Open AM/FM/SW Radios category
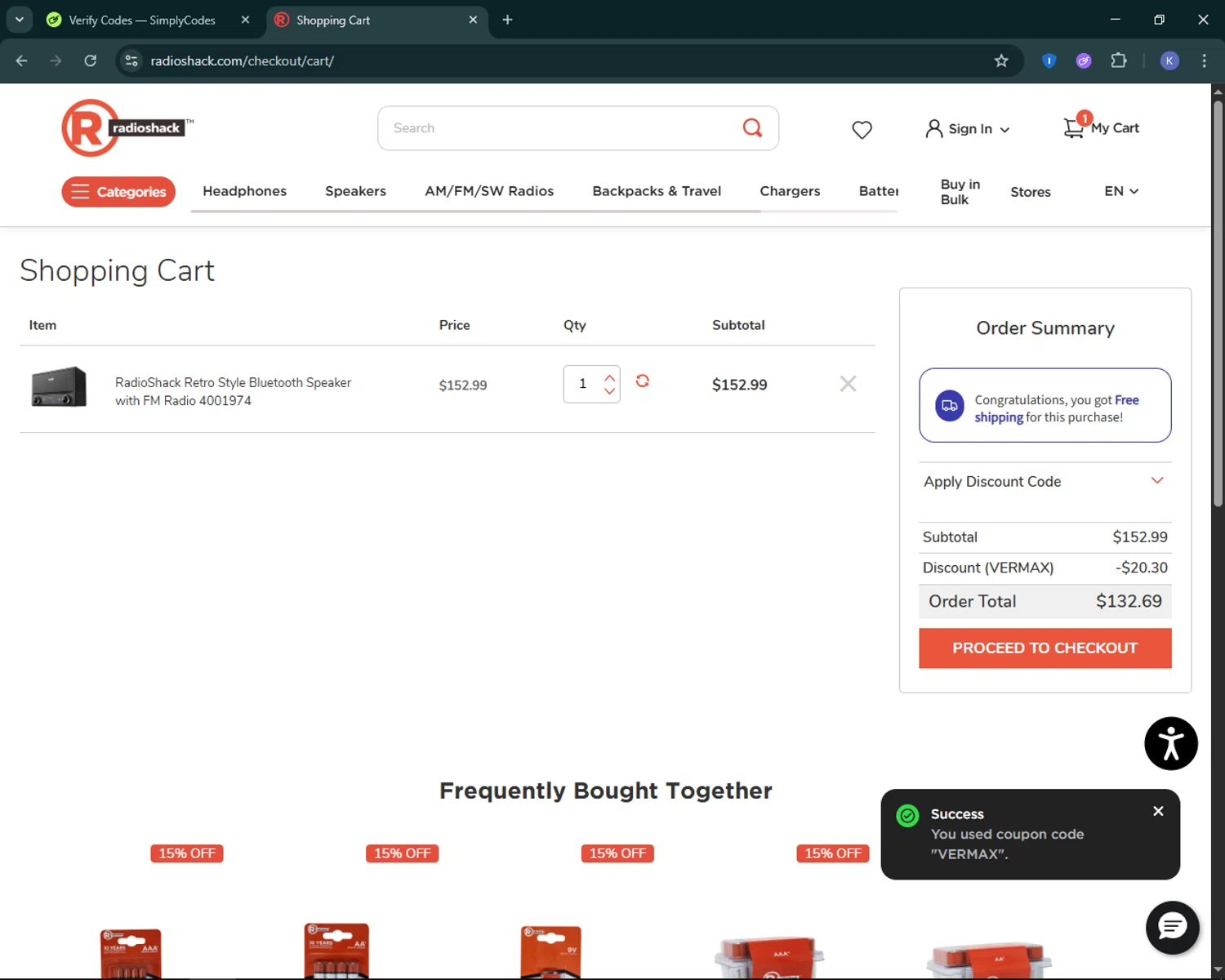The height and width of the screenshot is (980, 1225). (x=489, y=191)
